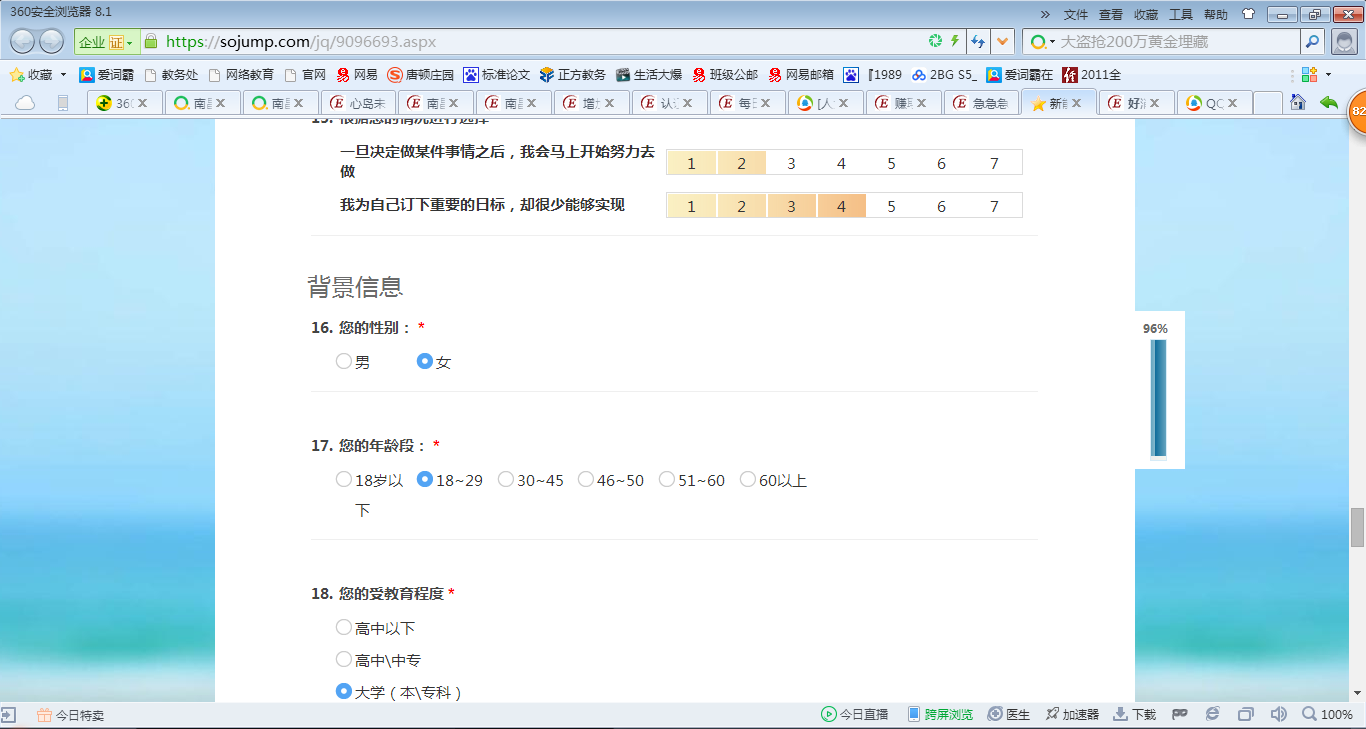
Task: Open the 网易邮箱 bookmark
Action: click(x=801, y=74)
